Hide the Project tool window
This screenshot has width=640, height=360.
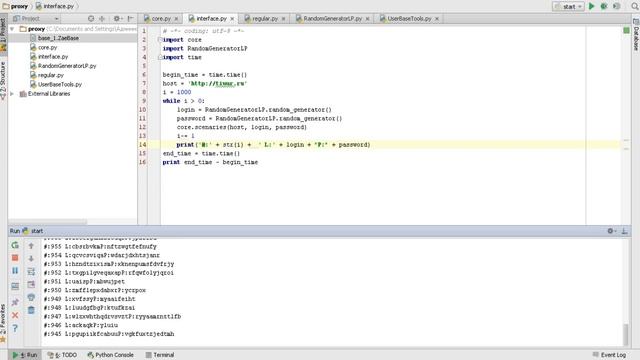coord(131,19)
